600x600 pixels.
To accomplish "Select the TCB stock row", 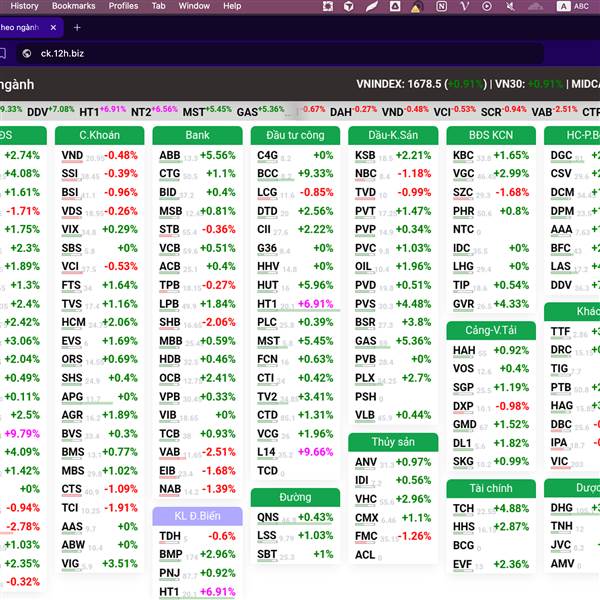I will (x=197, y=434).
